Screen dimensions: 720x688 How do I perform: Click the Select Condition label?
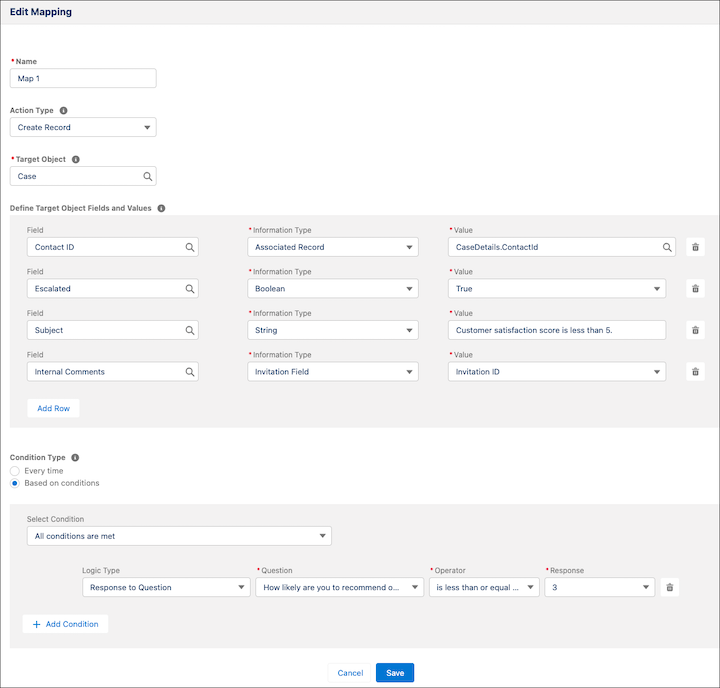coord(56,519)
